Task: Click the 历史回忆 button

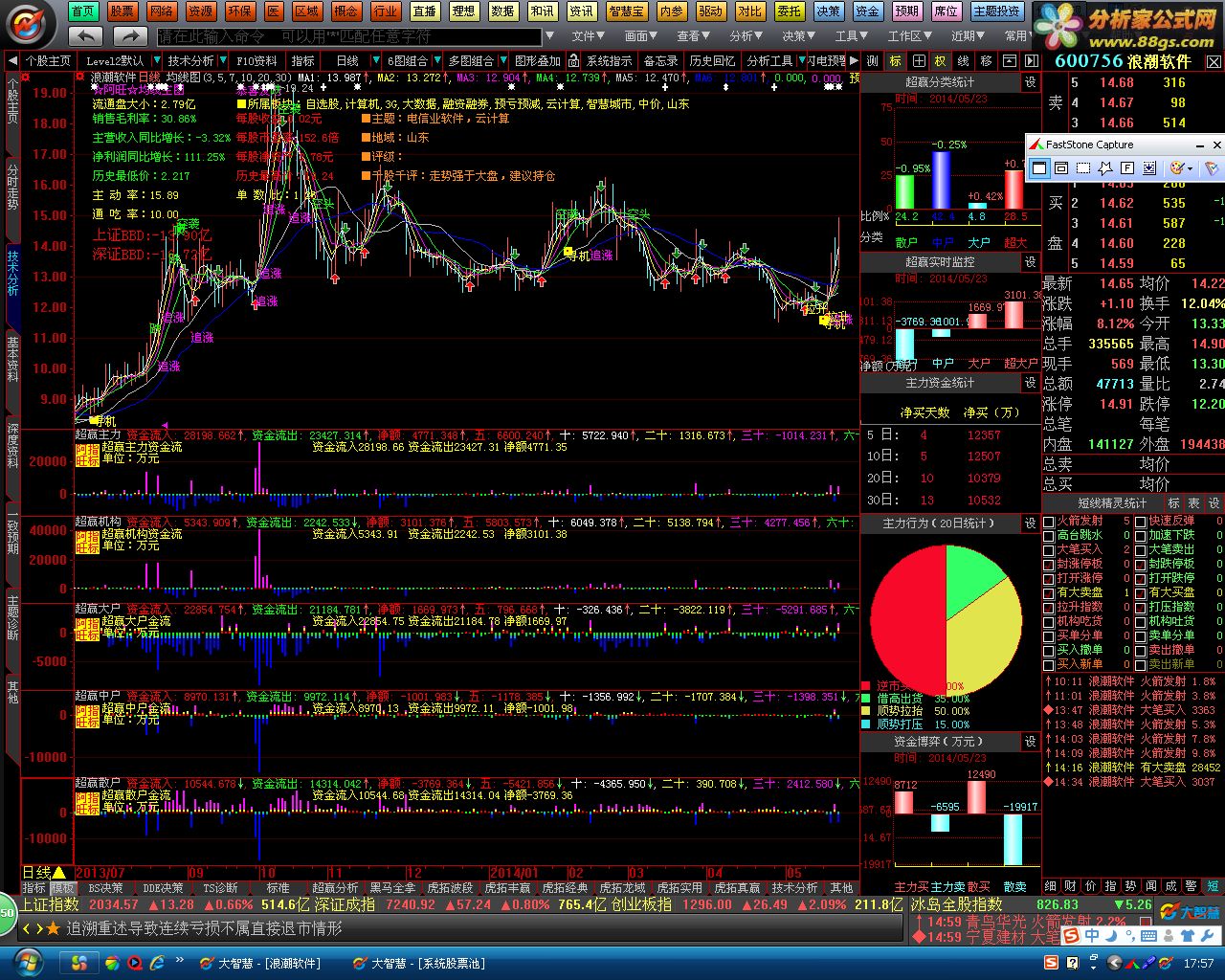Action: (713, 60)
